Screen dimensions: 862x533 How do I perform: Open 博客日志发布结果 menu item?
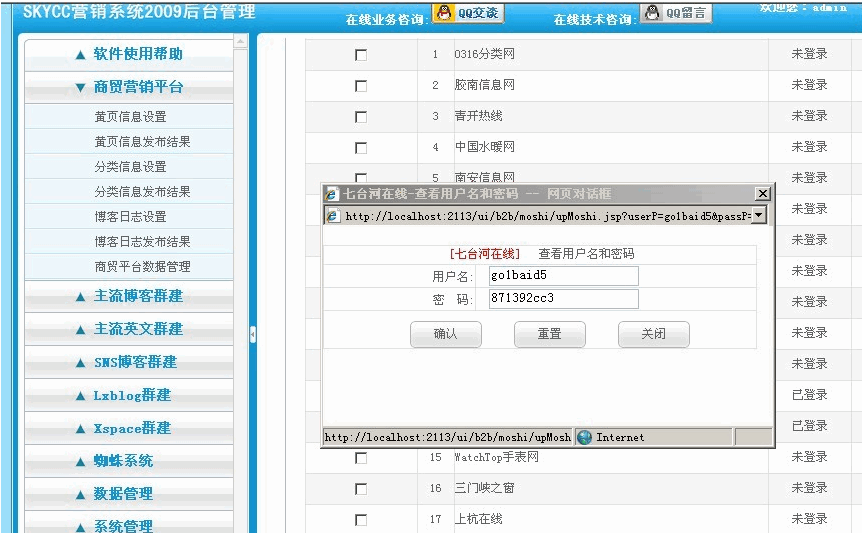point(142,242)
